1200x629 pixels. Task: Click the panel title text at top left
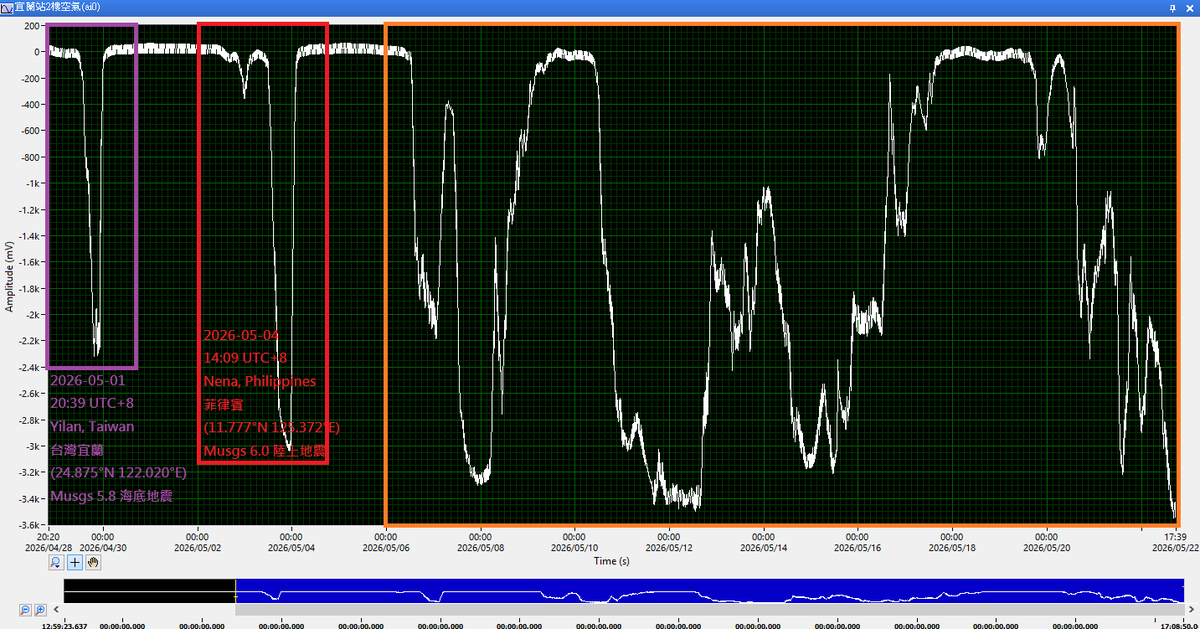coord(57,6)
